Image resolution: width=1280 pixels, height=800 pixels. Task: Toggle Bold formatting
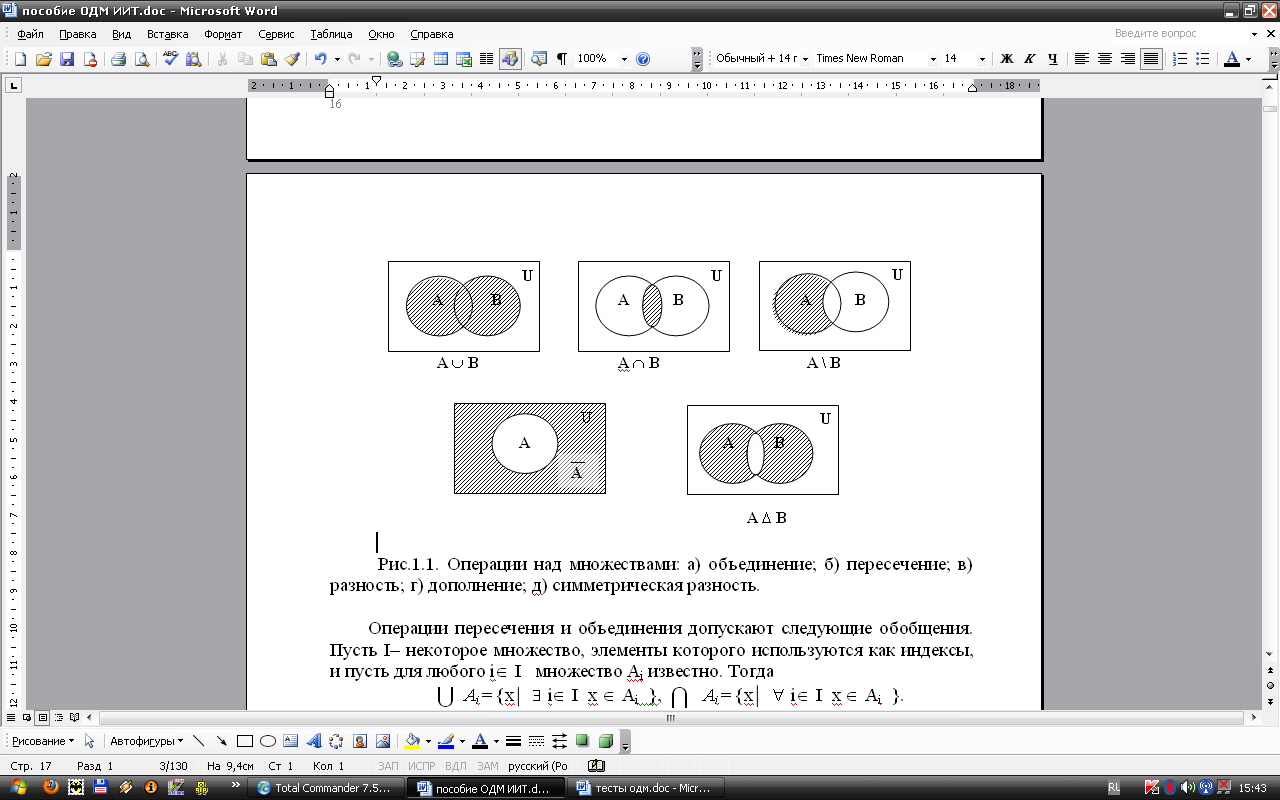[x=1007, y=59]
